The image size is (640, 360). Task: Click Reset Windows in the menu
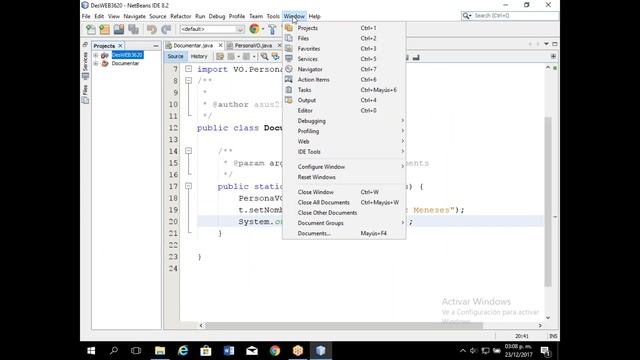click(344, 177)
